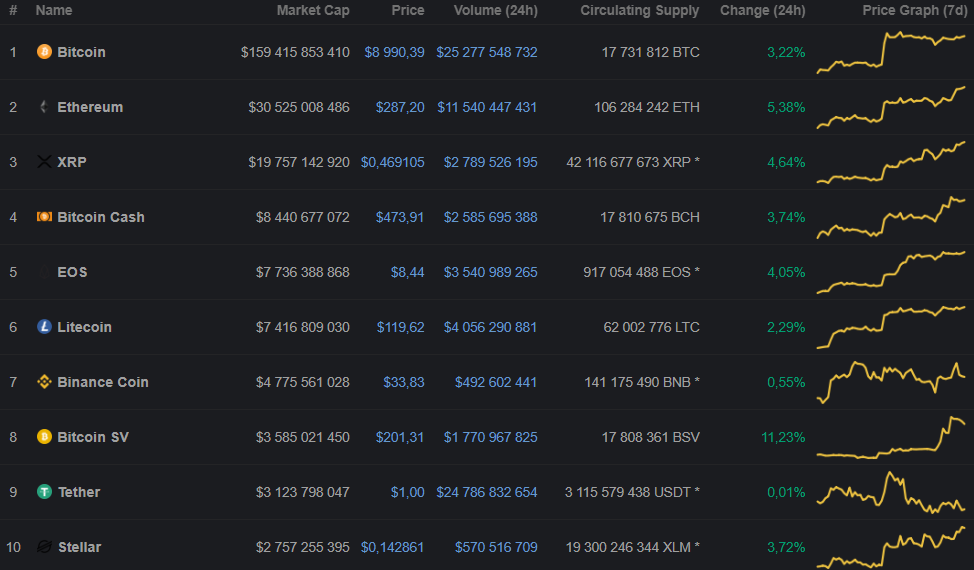The image size is (974, 570).
Task: Sort by Change (24h) column header
Action: coord(763,11)
